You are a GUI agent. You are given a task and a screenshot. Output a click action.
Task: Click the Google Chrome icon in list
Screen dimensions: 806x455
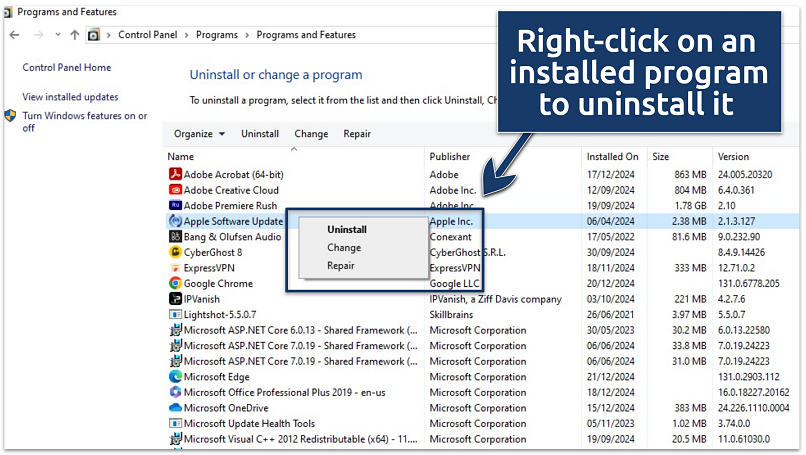coord(176,283)
